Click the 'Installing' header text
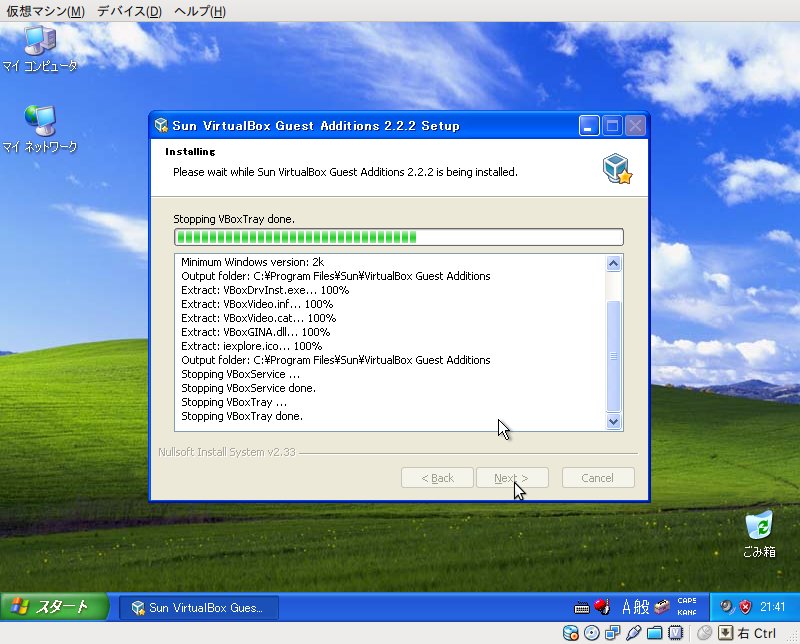800x644 pixels. (190, 152)
